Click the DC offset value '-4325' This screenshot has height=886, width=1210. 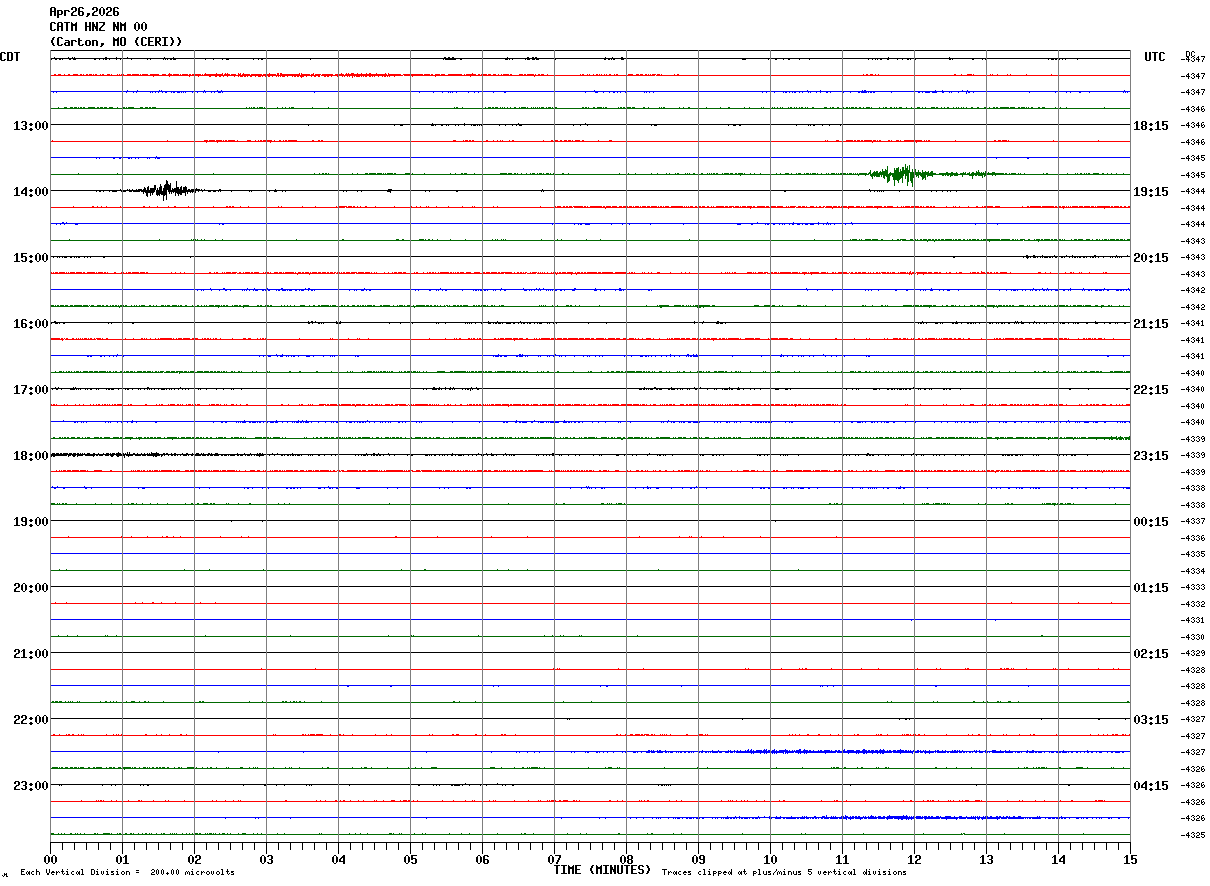[x=1193, y=835]
